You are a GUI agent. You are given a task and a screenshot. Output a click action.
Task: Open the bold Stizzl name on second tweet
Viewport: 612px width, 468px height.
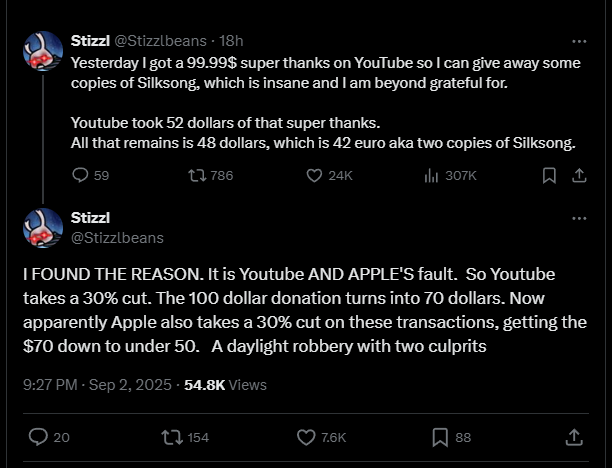[x=90, y=218]
